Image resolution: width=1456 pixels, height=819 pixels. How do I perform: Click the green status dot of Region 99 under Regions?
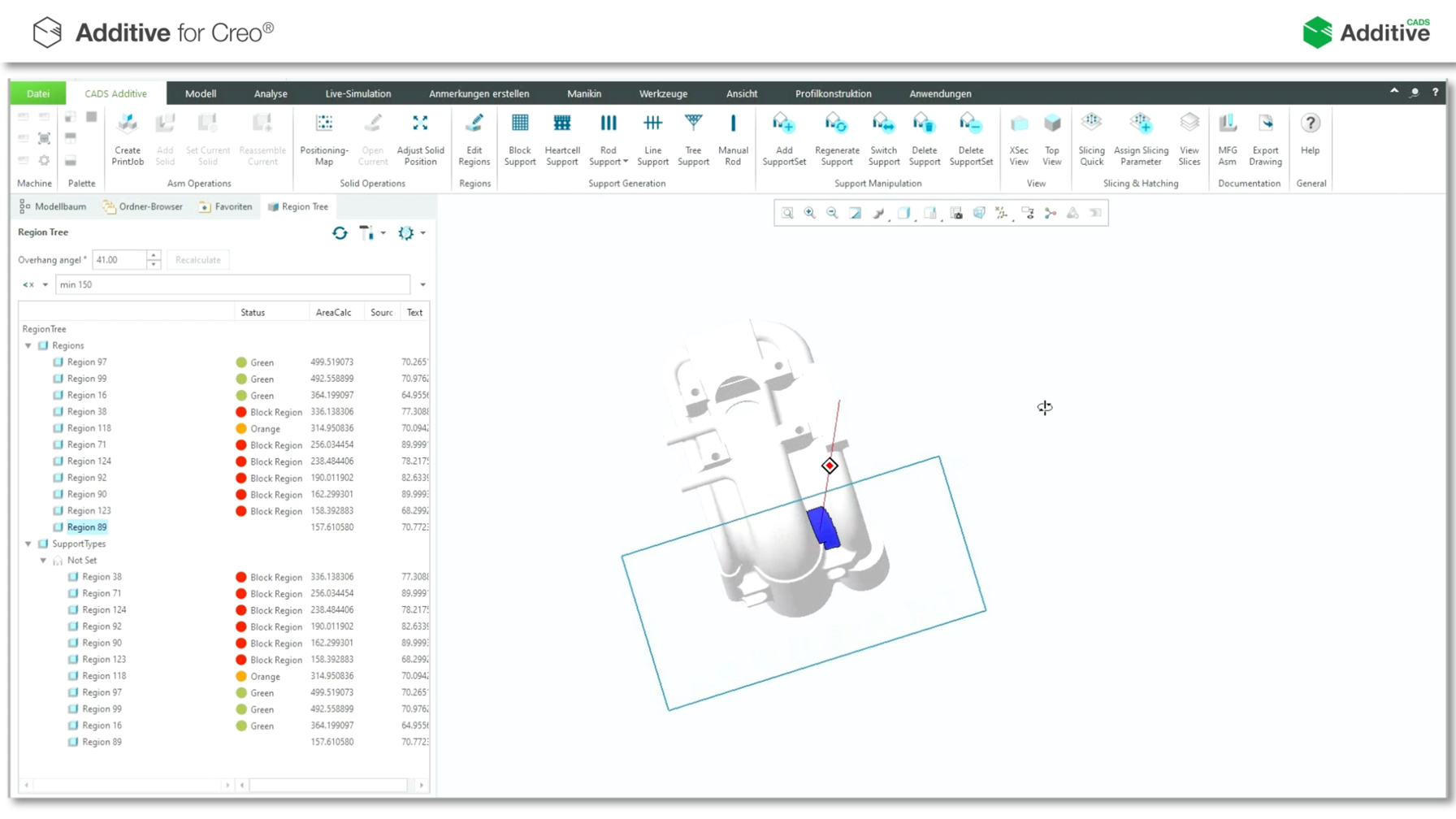click(241, 379)
